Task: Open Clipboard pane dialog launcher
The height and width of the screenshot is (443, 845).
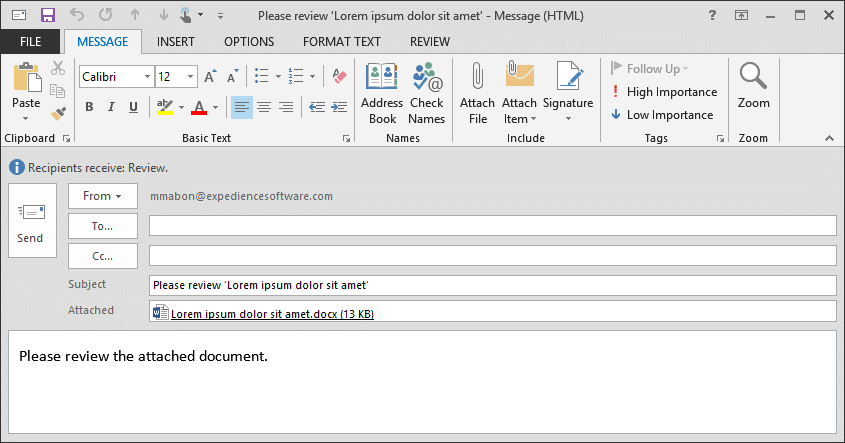Action: click(66, 139)
